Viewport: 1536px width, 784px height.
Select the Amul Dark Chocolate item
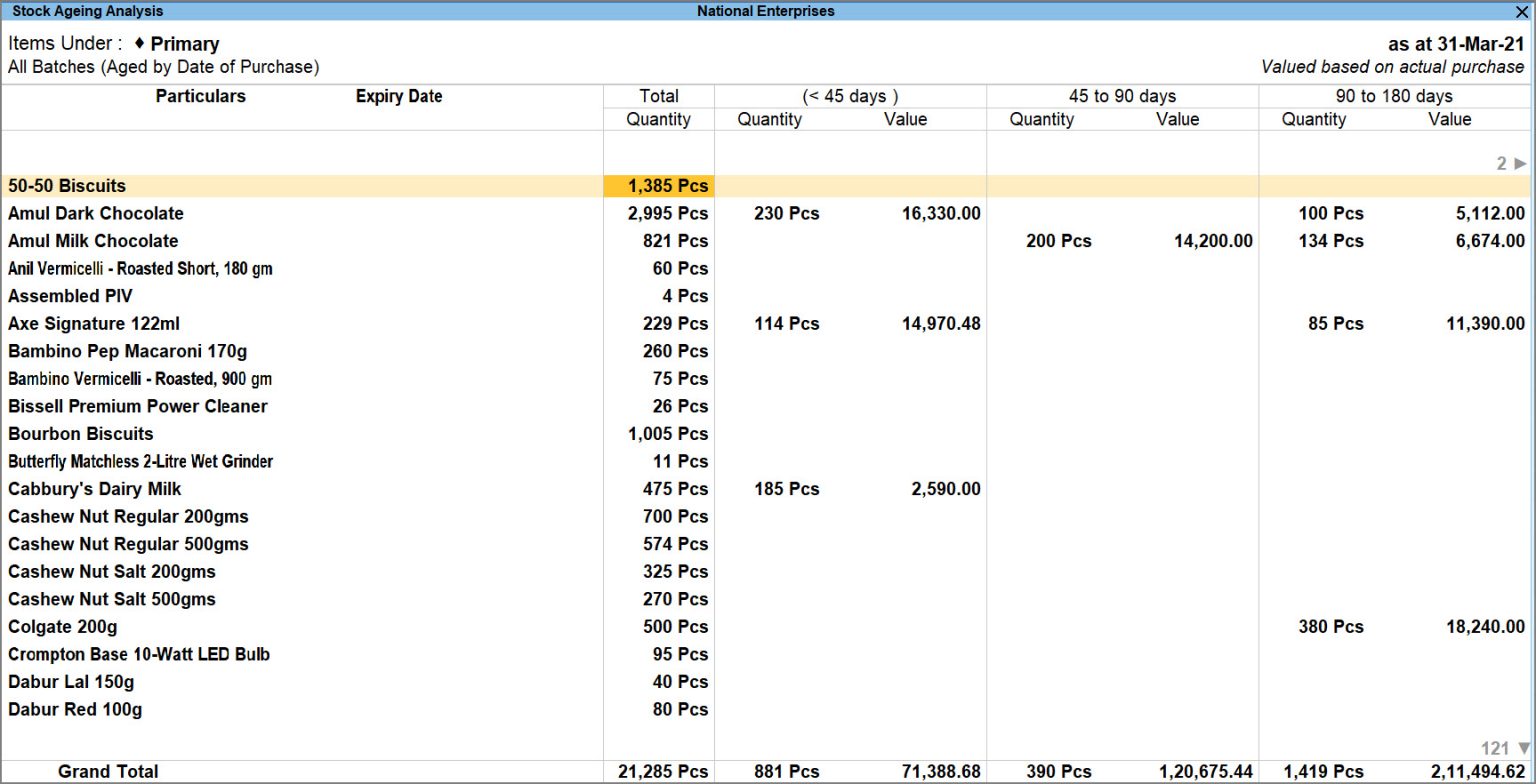coord(95,213)
